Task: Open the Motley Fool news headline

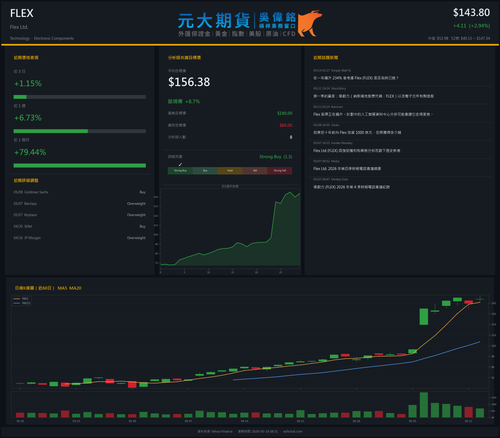Action: (351, 187)
